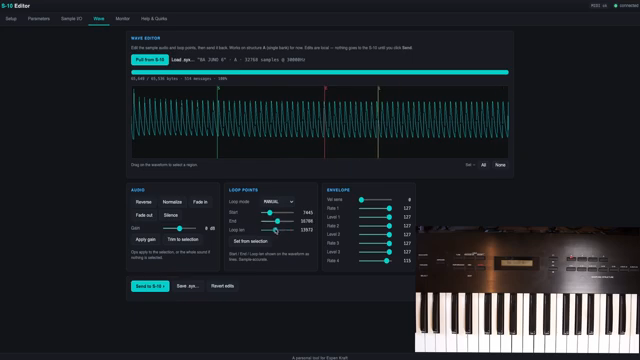The width and height of the screenshot is (640, 360).
Task: Click Apply gain
Action: (146, 240)
